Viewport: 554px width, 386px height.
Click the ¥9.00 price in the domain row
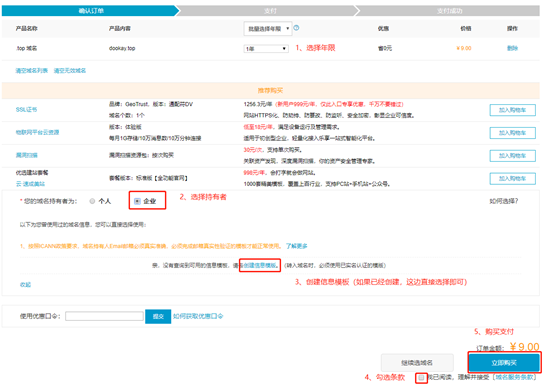click(464, 48)
